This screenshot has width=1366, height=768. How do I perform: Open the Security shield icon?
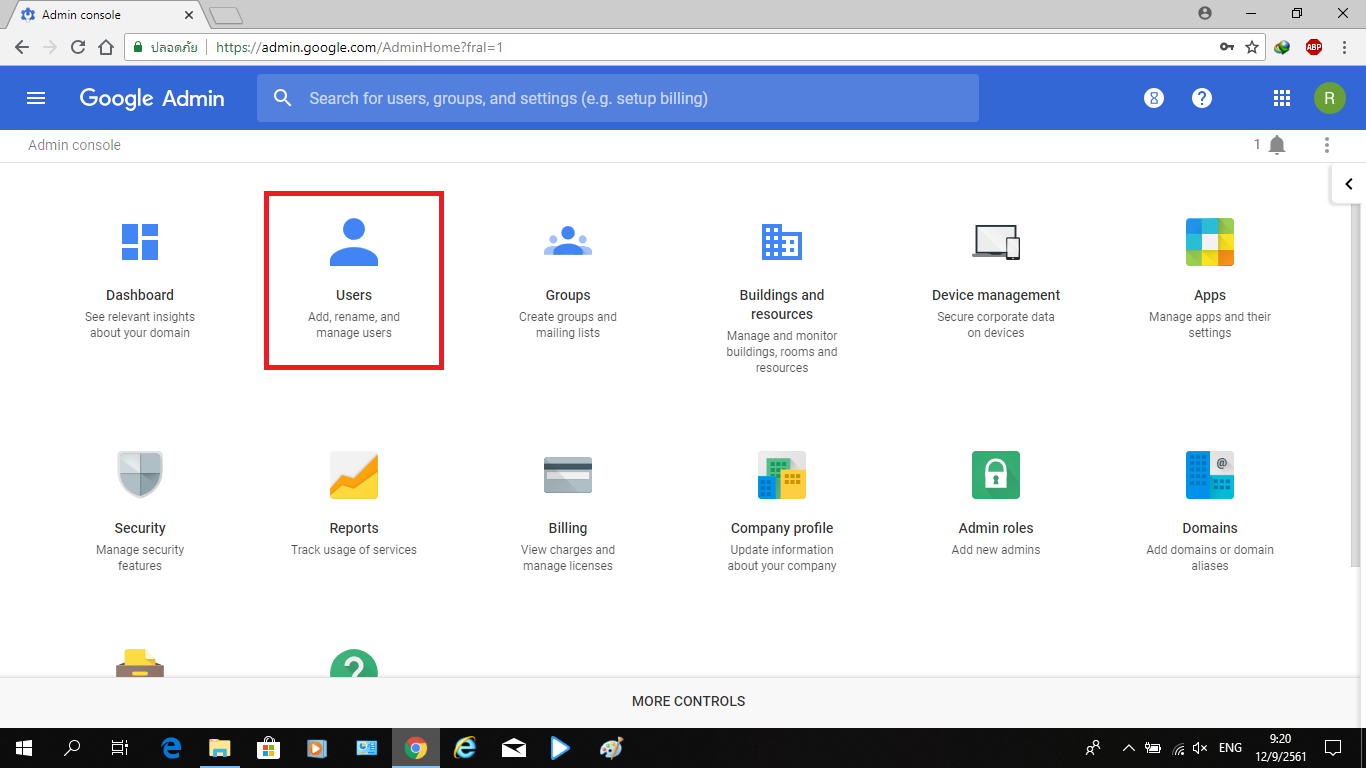[x=140, y=475]
